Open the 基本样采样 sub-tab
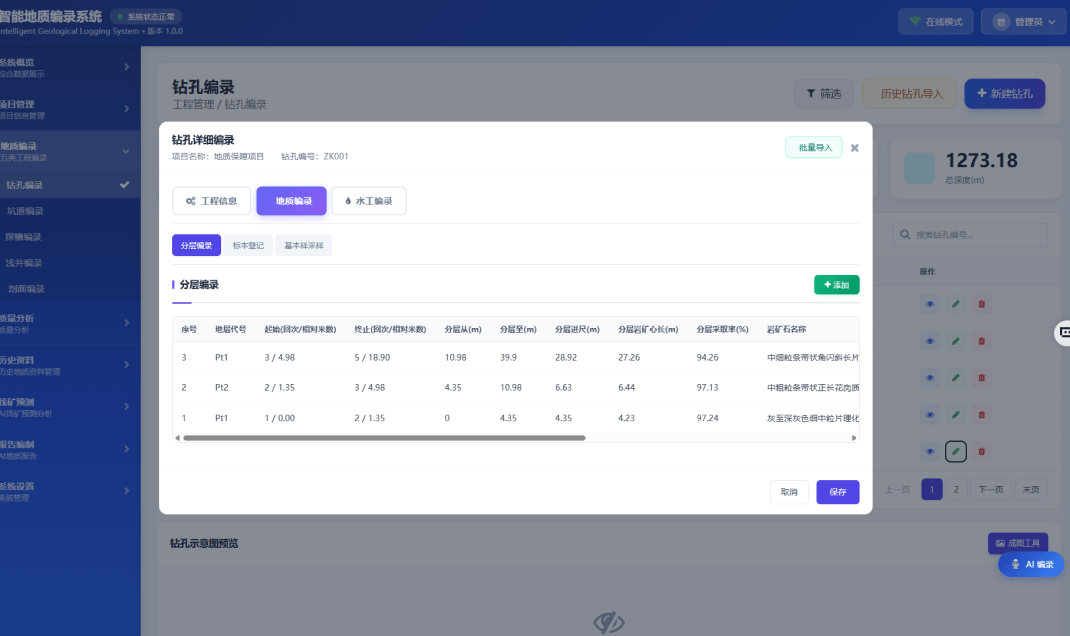This screenshot has width=1070, height=636. pyautogui.click(x=304, y=246)
